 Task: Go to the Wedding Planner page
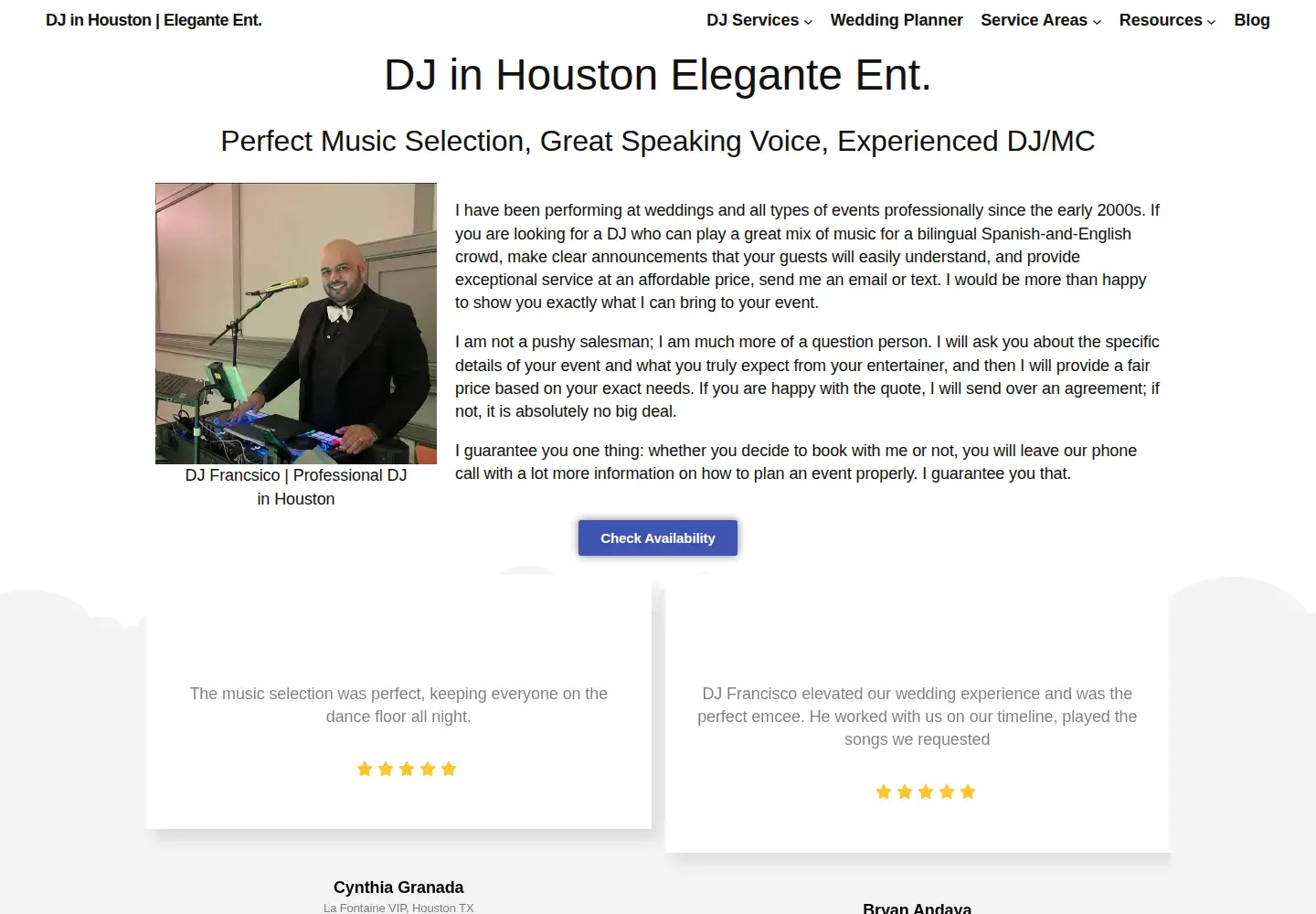click(x=897, y=20)
